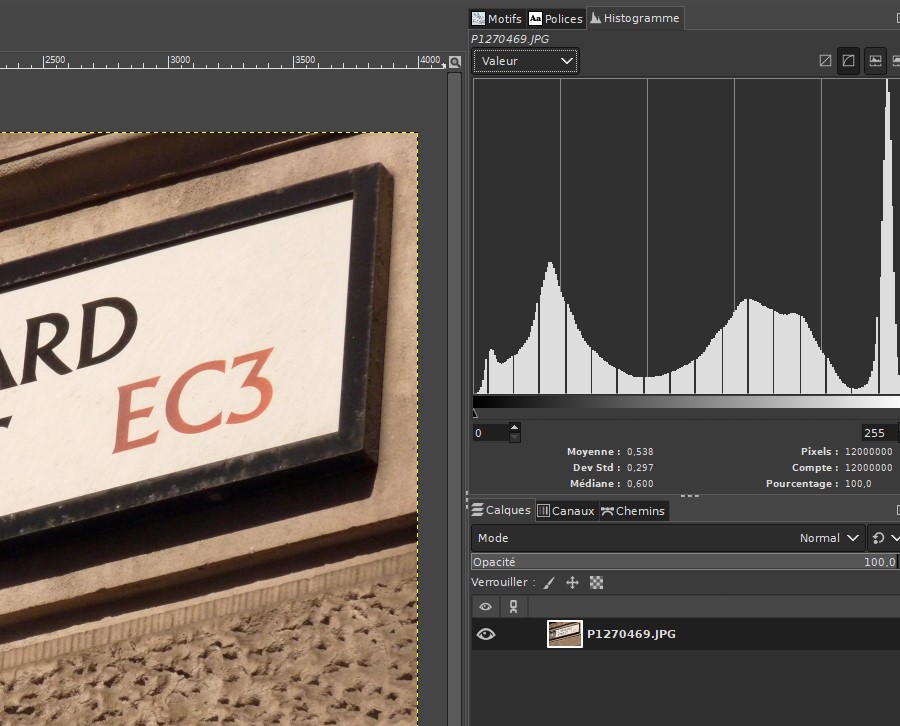Open the Polices (fonts) tab
Screen dimensions: 900x726
(x=555, y=19)
